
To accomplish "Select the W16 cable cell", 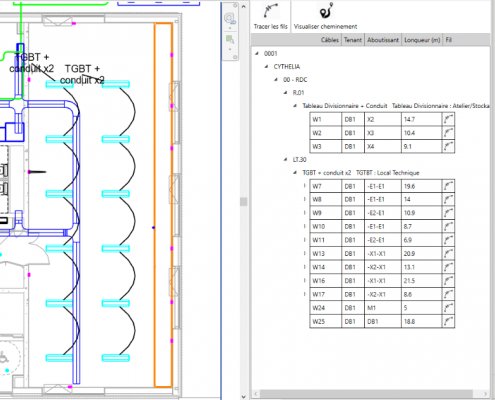I will pos(326,281).
